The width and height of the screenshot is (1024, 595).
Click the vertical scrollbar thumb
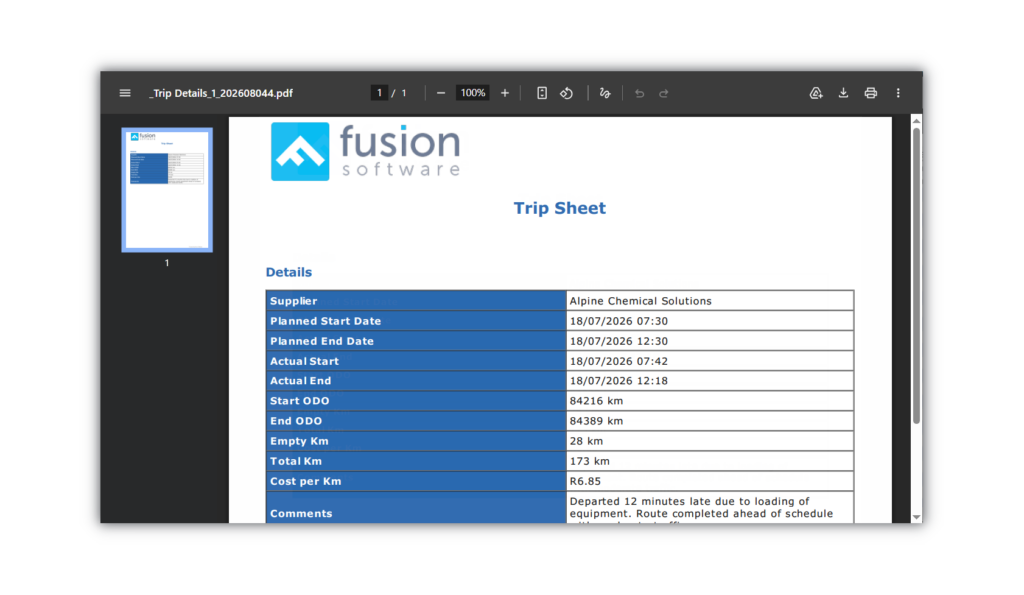click(916, 276)
